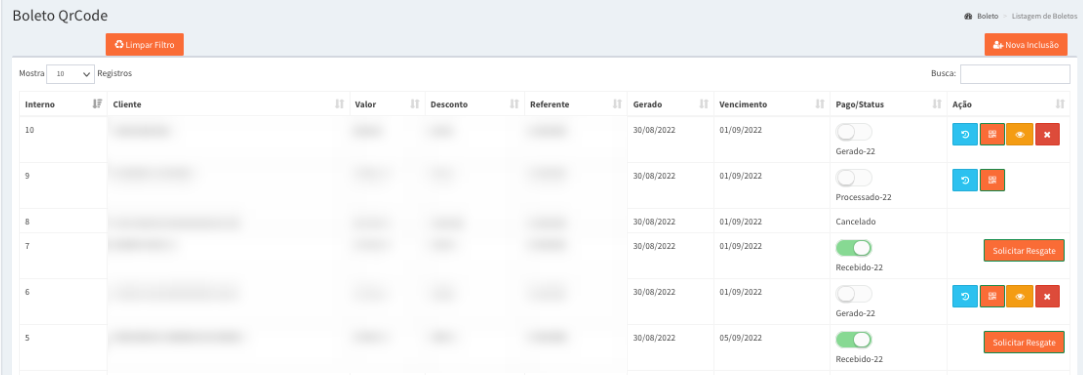The height and width of the screenshot is (375, 1083).
Task: Toggle paid status for boleto 5
Action: point(854,340)
